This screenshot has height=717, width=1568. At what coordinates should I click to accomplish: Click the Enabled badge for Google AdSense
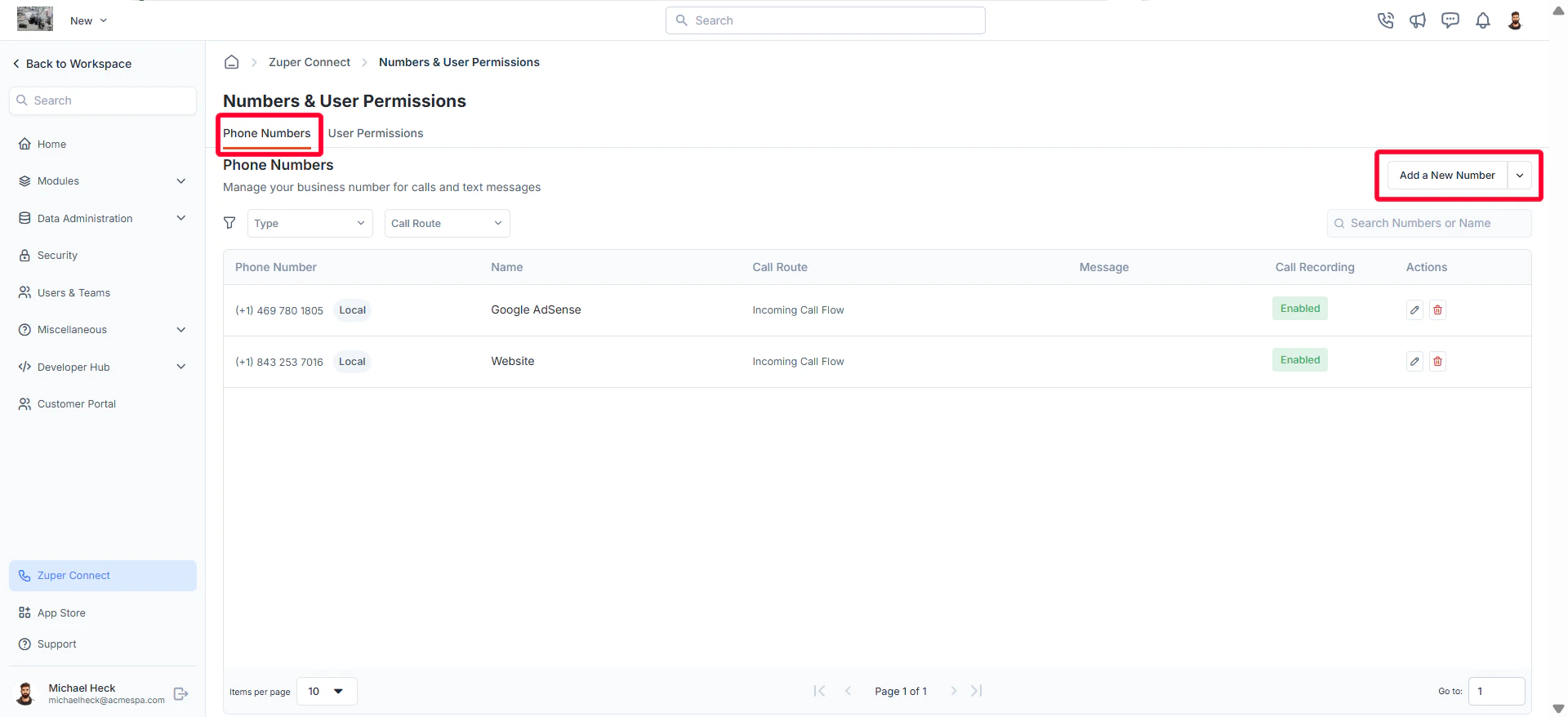(1300, 309)
